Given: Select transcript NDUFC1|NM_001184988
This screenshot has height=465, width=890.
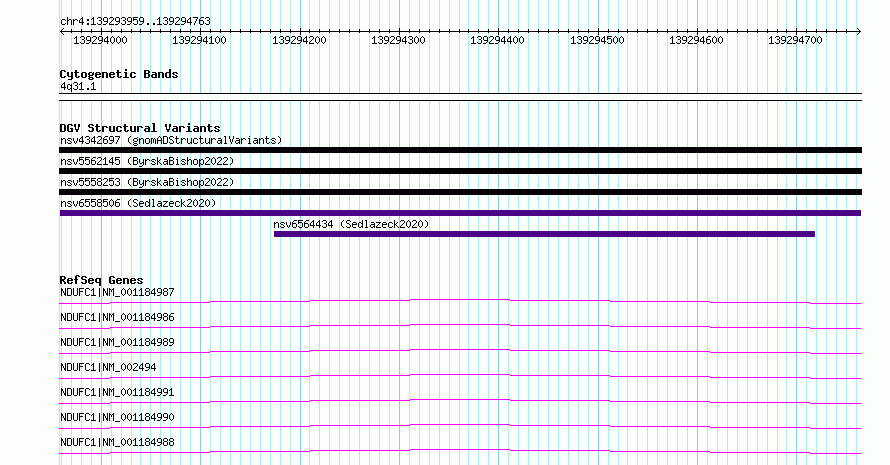Looking at the screenshot, I should [x=117, y=442].
